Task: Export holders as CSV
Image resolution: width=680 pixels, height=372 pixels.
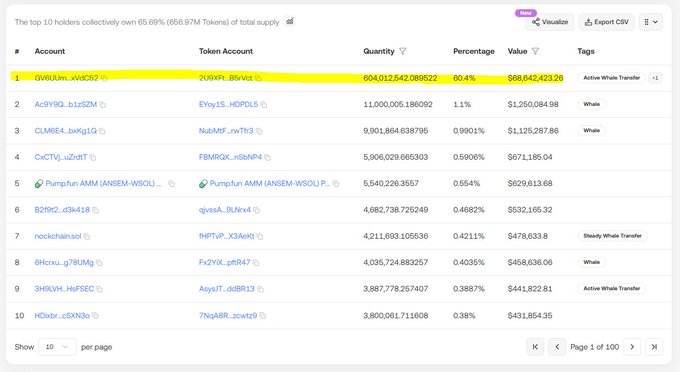Action: pos(606,22)
